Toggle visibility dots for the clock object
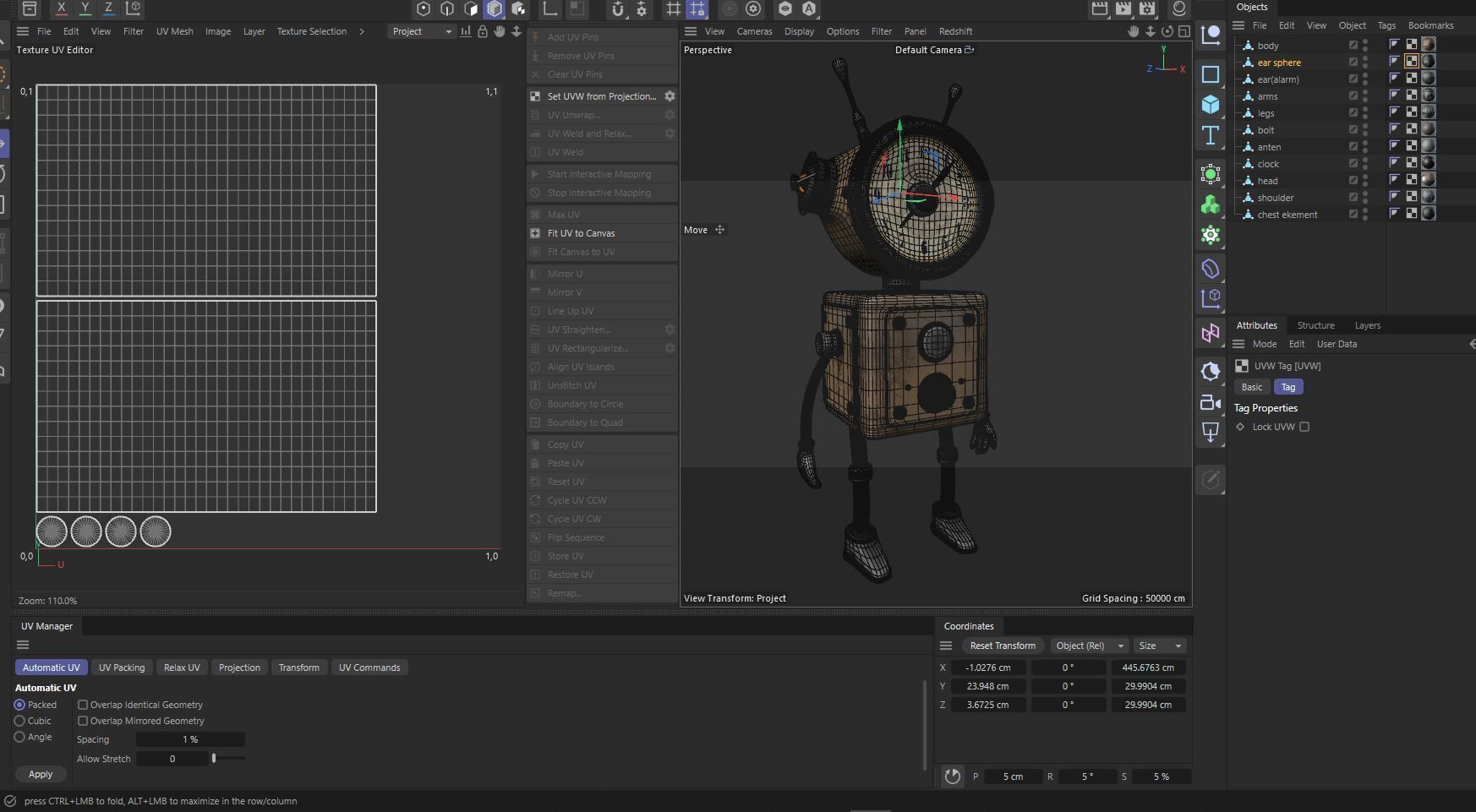 click(x=1365, y=164)
